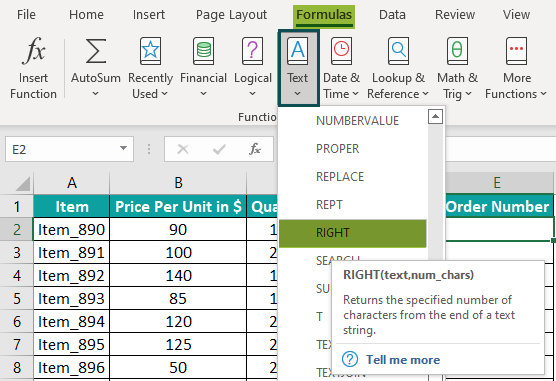Click the Tell me more link
Screen dimensions: 556x381
coord(403,360)
